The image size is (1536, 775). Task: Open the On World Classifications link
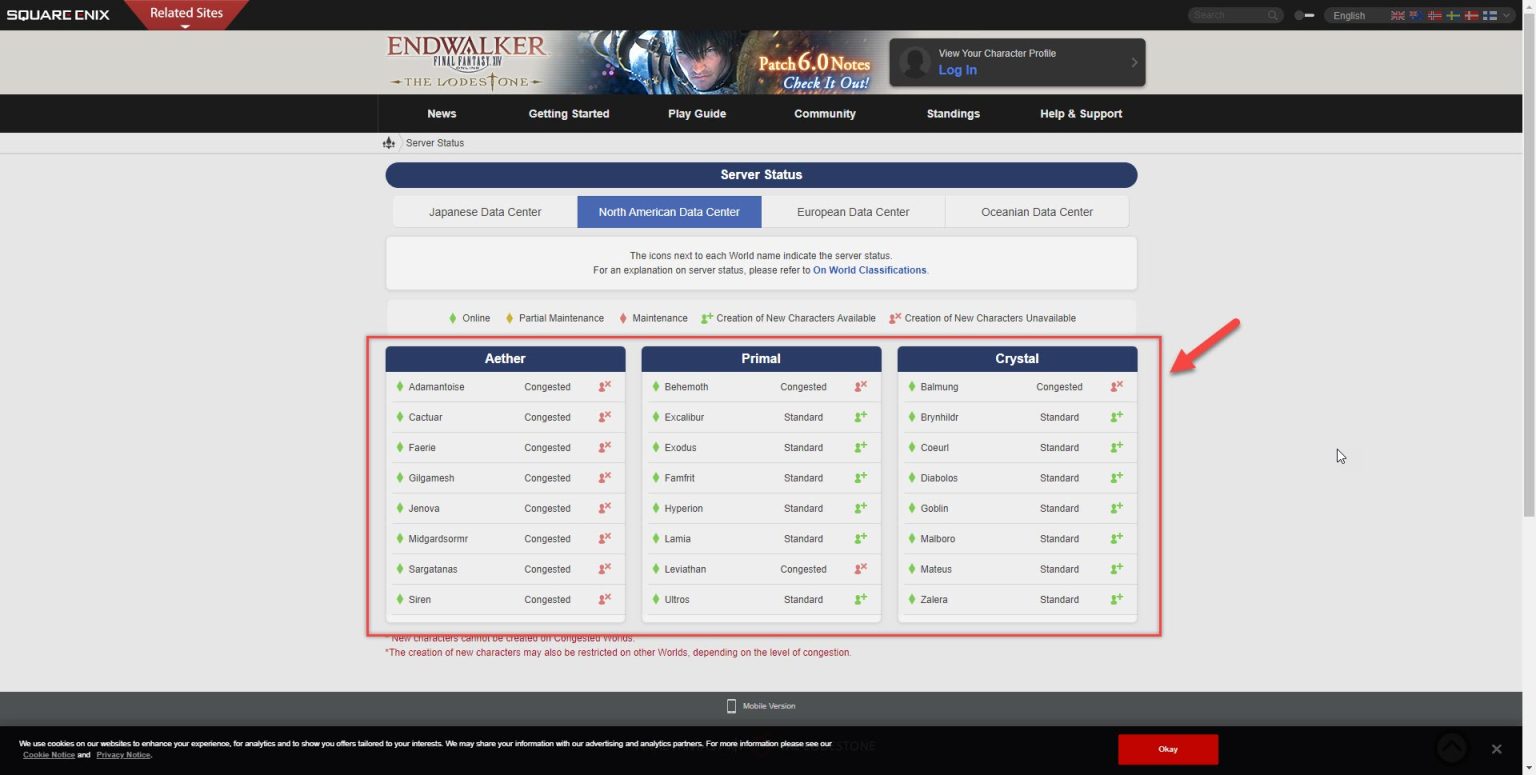coord(869,269)
